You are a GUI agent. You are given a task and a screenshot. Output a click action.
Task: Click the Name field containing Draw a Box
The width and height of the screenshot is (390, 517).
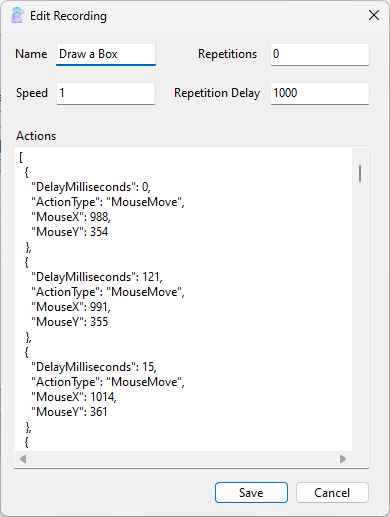click(106, 54)
